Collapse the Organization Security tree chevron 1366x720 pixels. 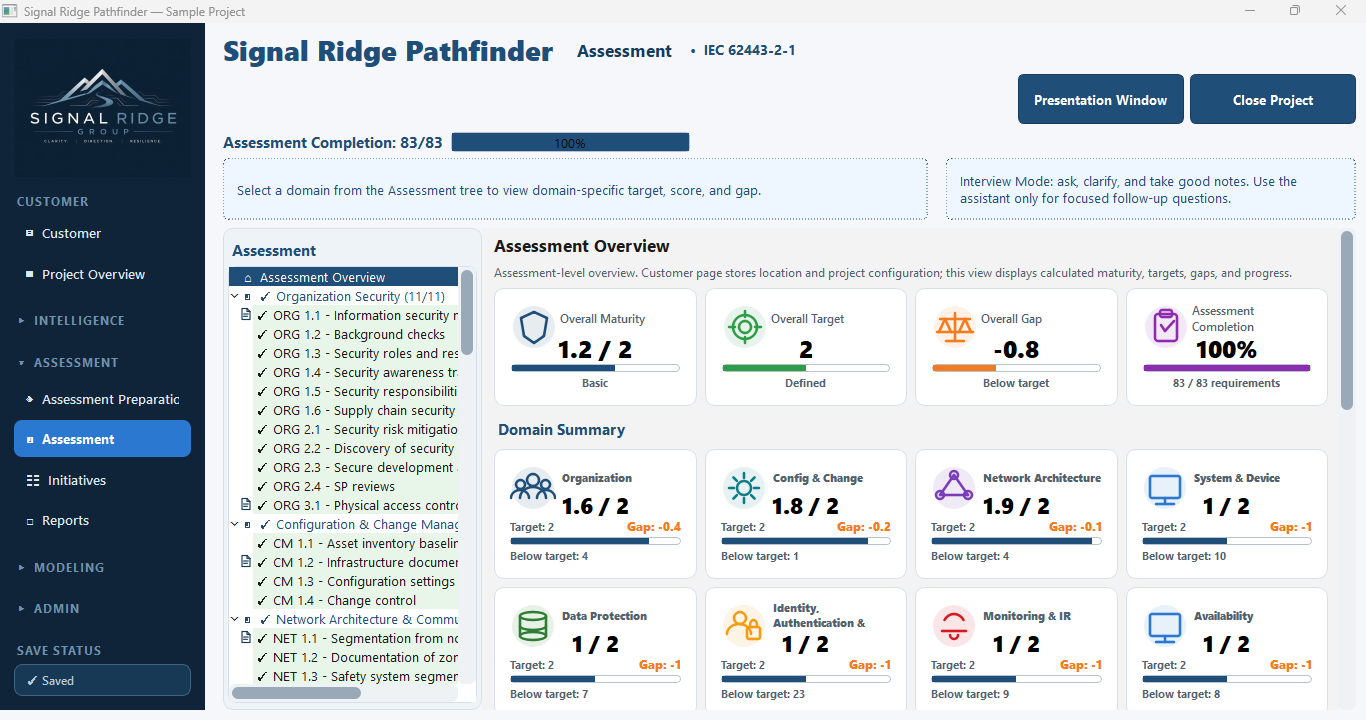pyautogui.click(x=234, y=297)
